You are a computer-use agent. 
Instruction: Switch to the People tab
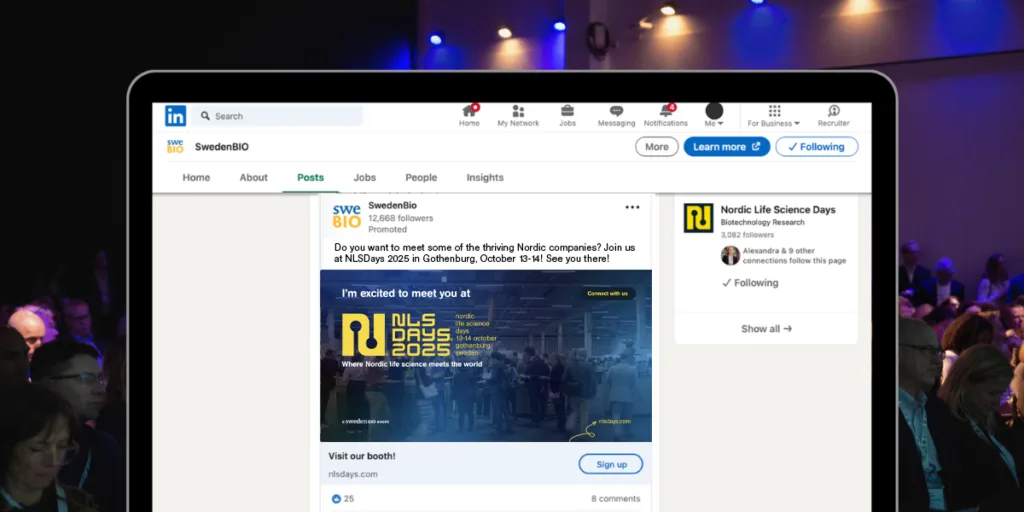[421, 178]
